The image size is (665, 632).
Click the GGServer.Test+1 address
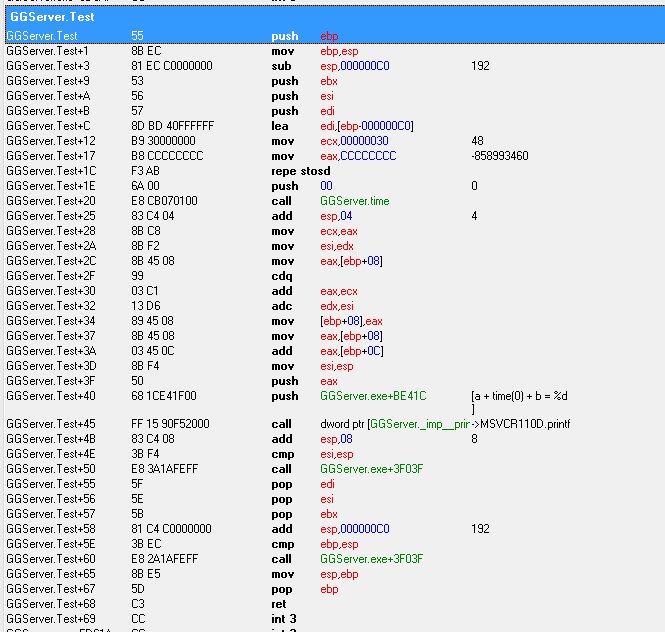click(x=48, y=51)
